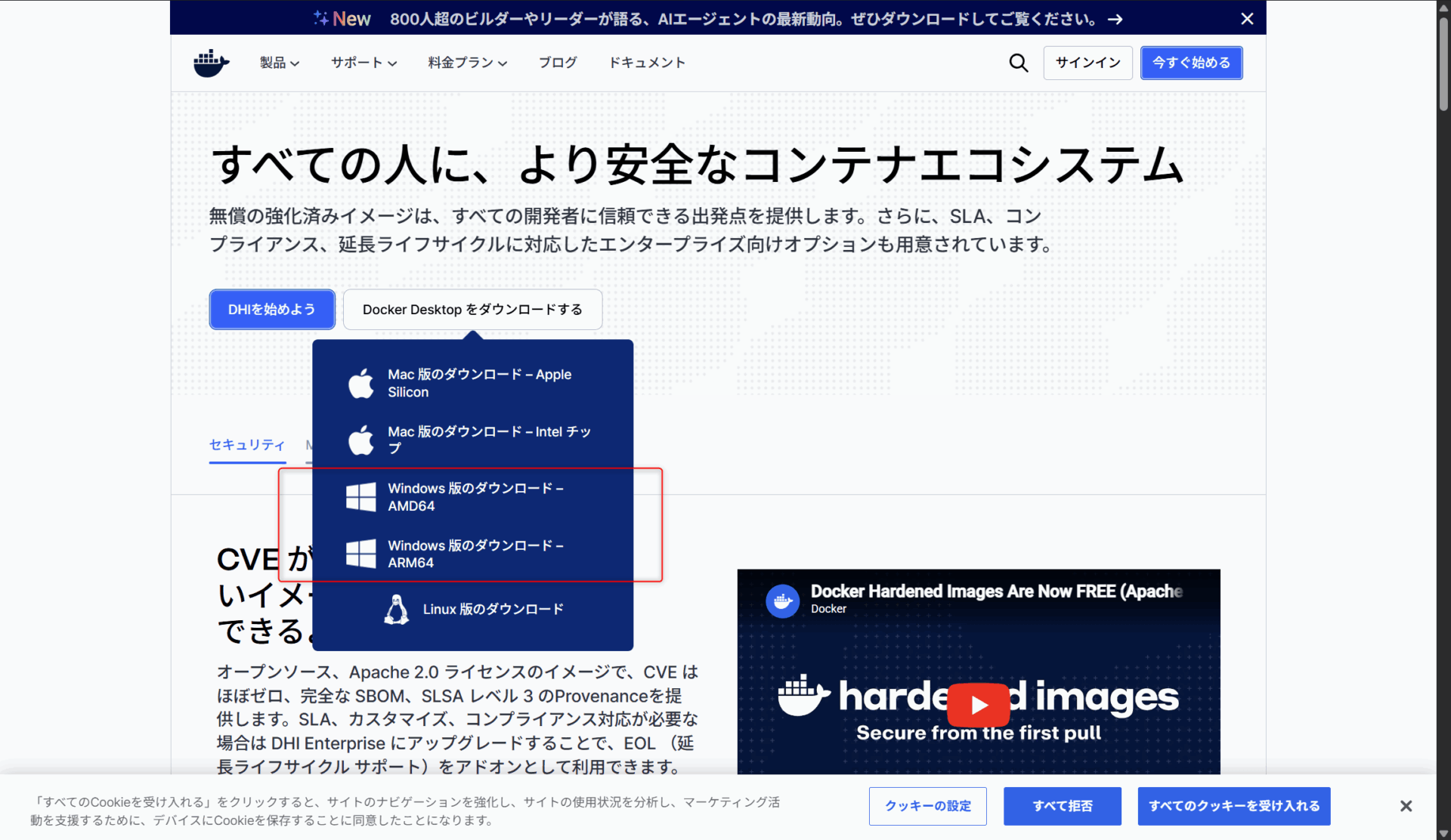Play the Hardened Images YouTube video

pos(978,704)
